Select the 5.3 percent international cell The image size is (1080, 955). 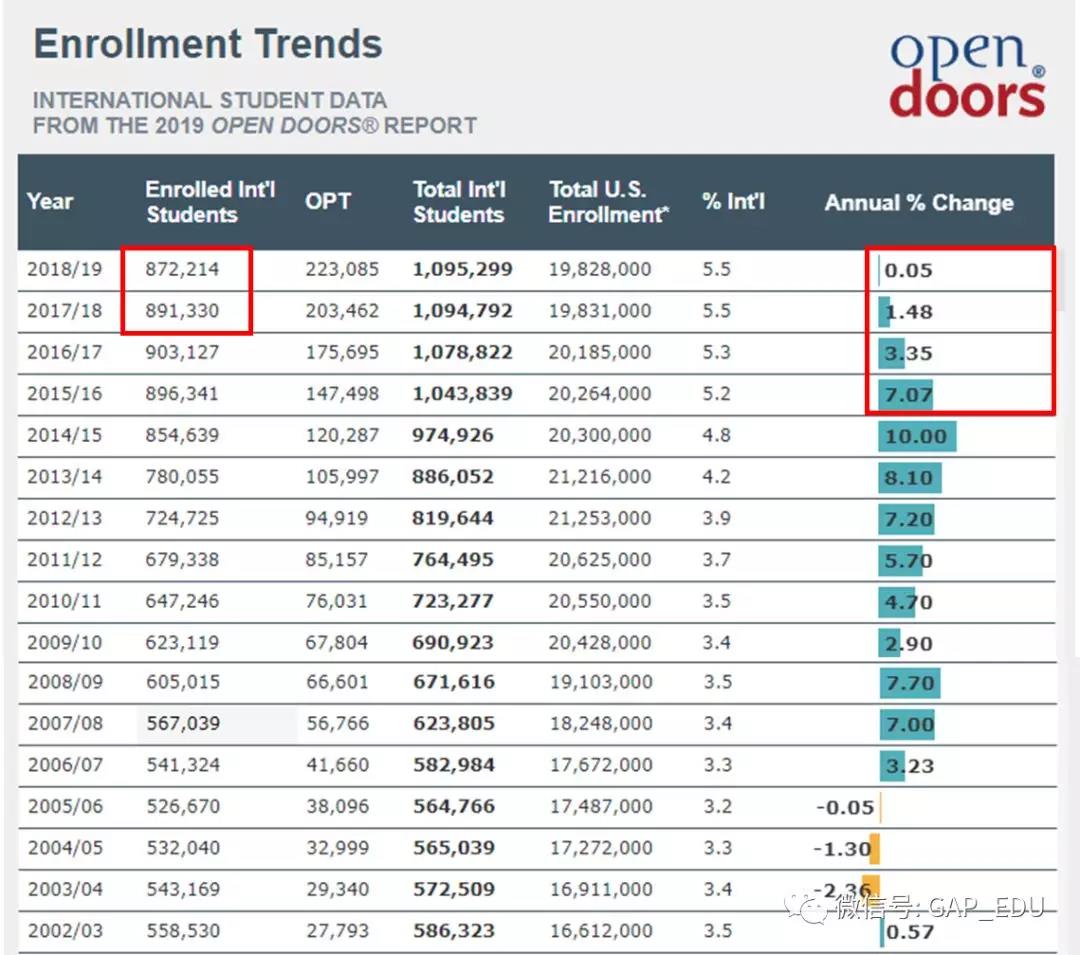[716, 352]
